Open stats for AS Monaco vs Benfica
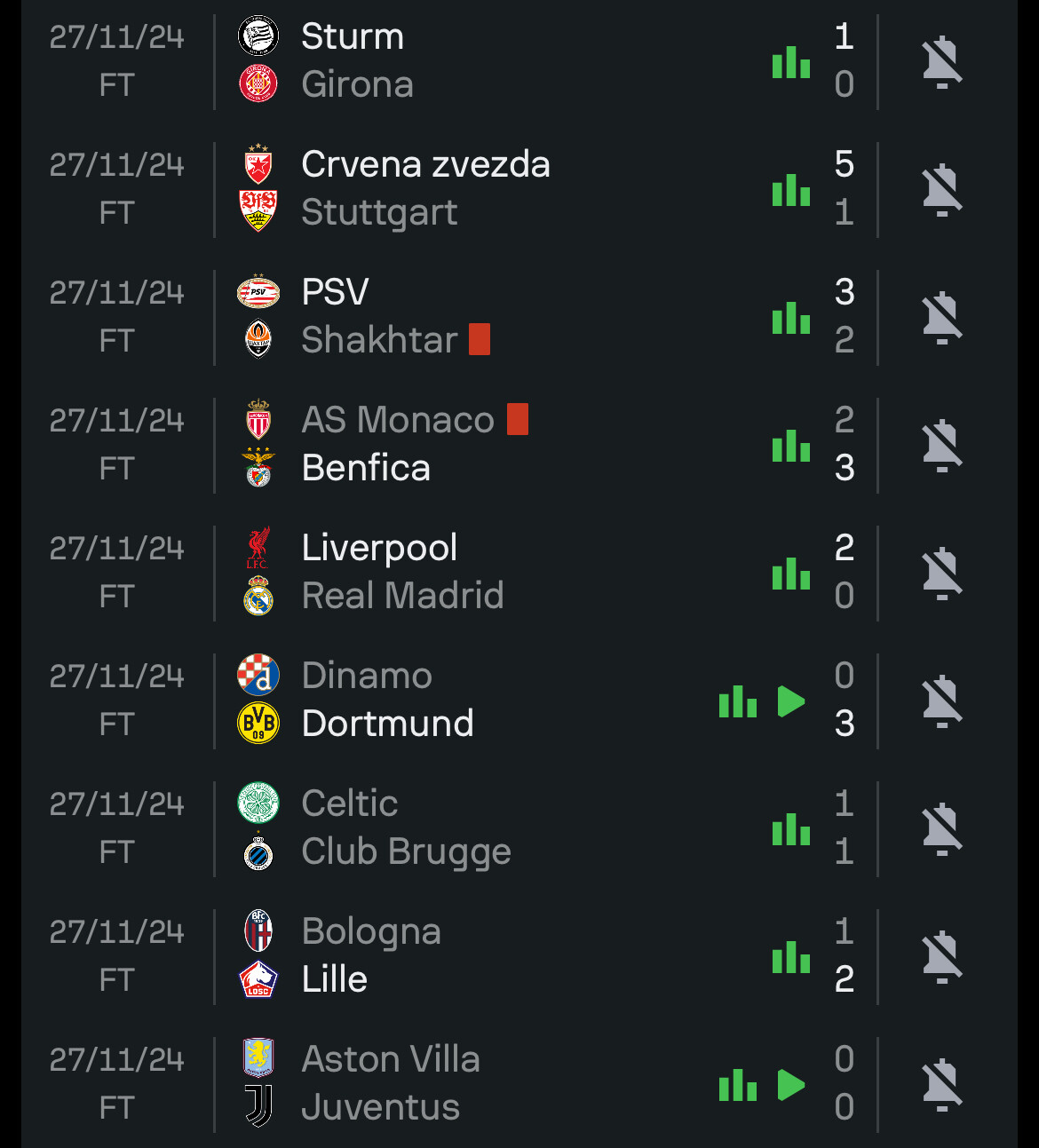 coord(790,446)
